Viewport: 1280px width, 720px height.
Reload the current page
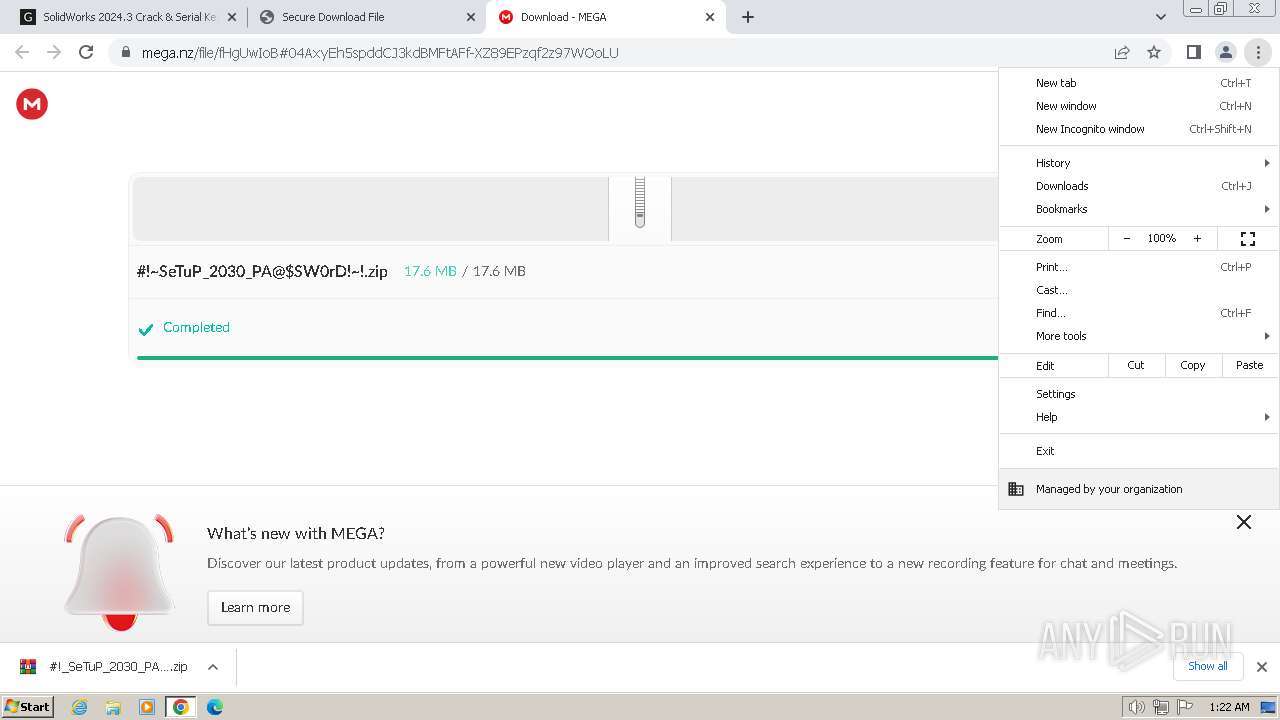(86, 52)
